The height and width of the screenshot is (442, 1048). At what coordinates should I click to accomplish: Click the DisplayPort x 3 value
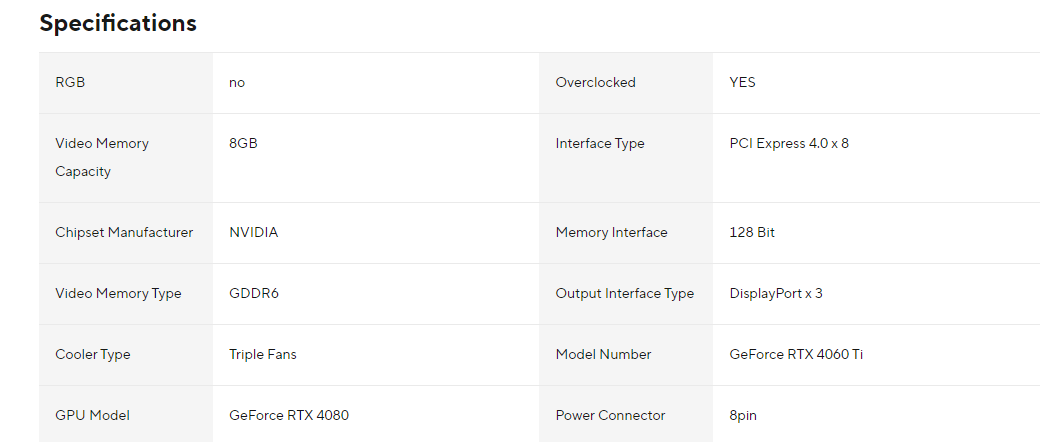tap(776, 294)
